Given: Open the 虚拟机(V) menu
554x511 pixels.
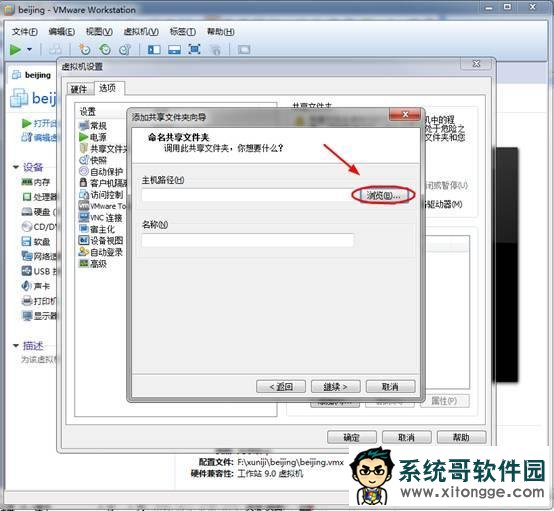Looking at the screenshot, I should tap(141, 32).
